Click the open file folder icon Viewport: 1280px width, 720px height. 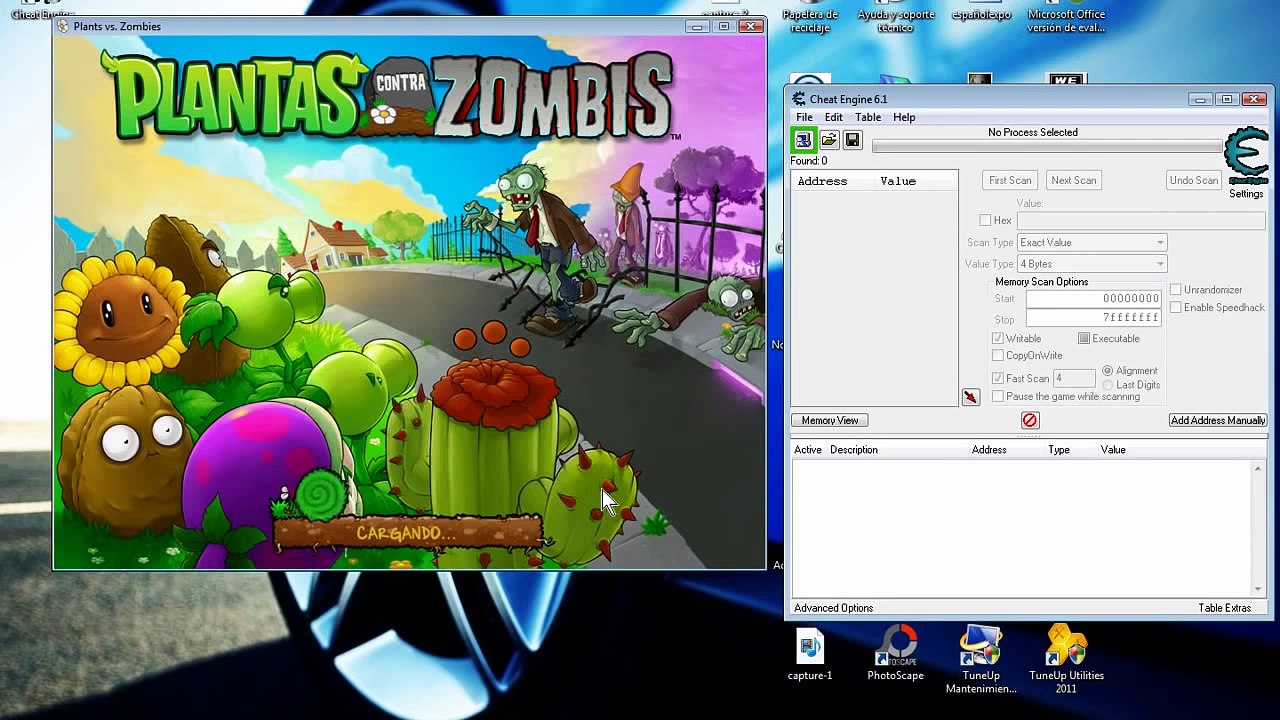829,141
